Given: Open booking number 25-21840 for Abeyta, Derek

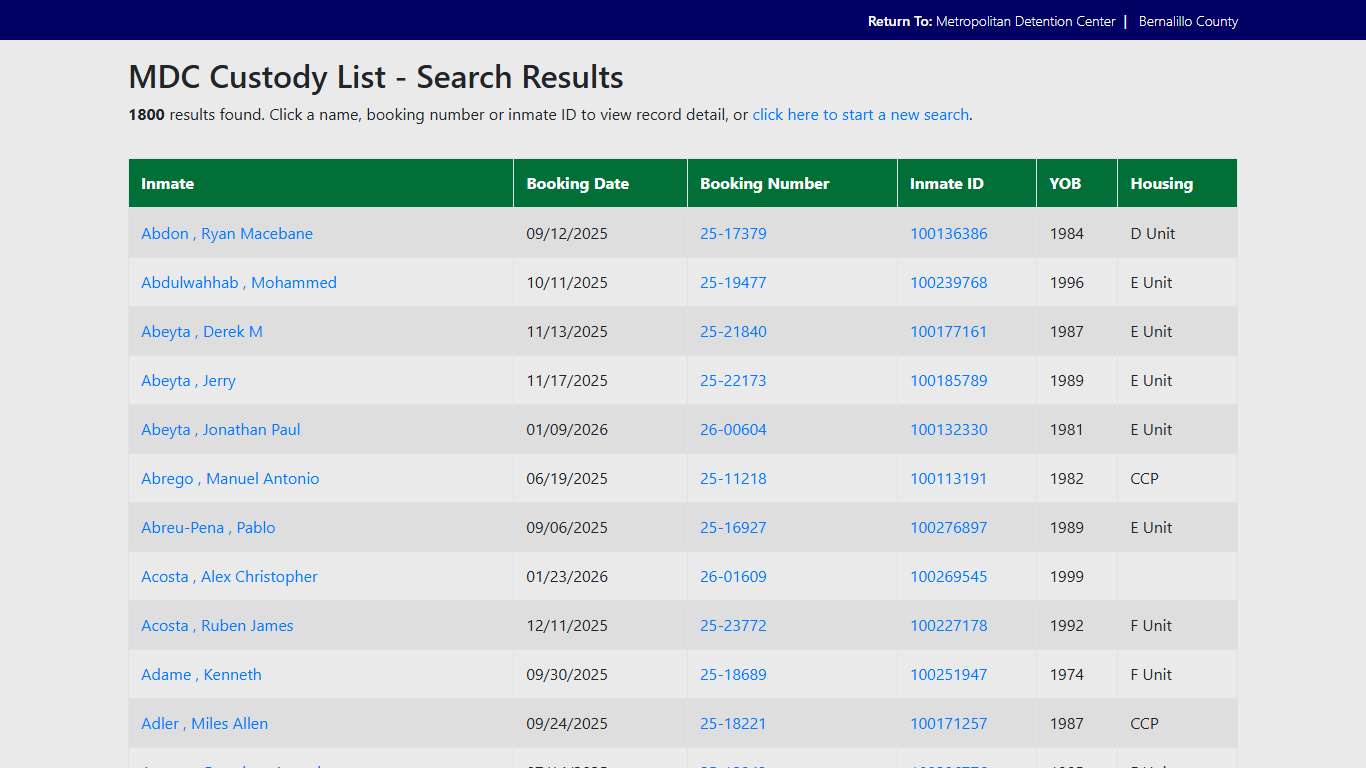Looking at the screenshot, I should [x=733, y=331].
